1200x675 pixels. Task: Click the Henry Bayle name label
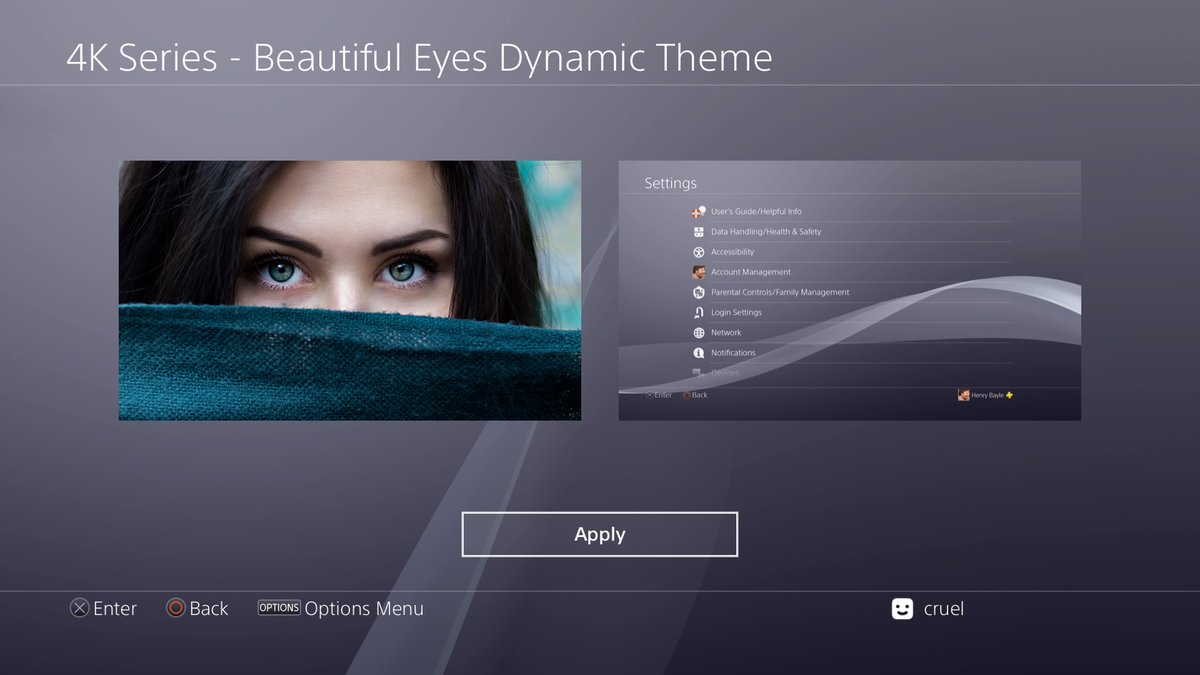pos(987,394)
